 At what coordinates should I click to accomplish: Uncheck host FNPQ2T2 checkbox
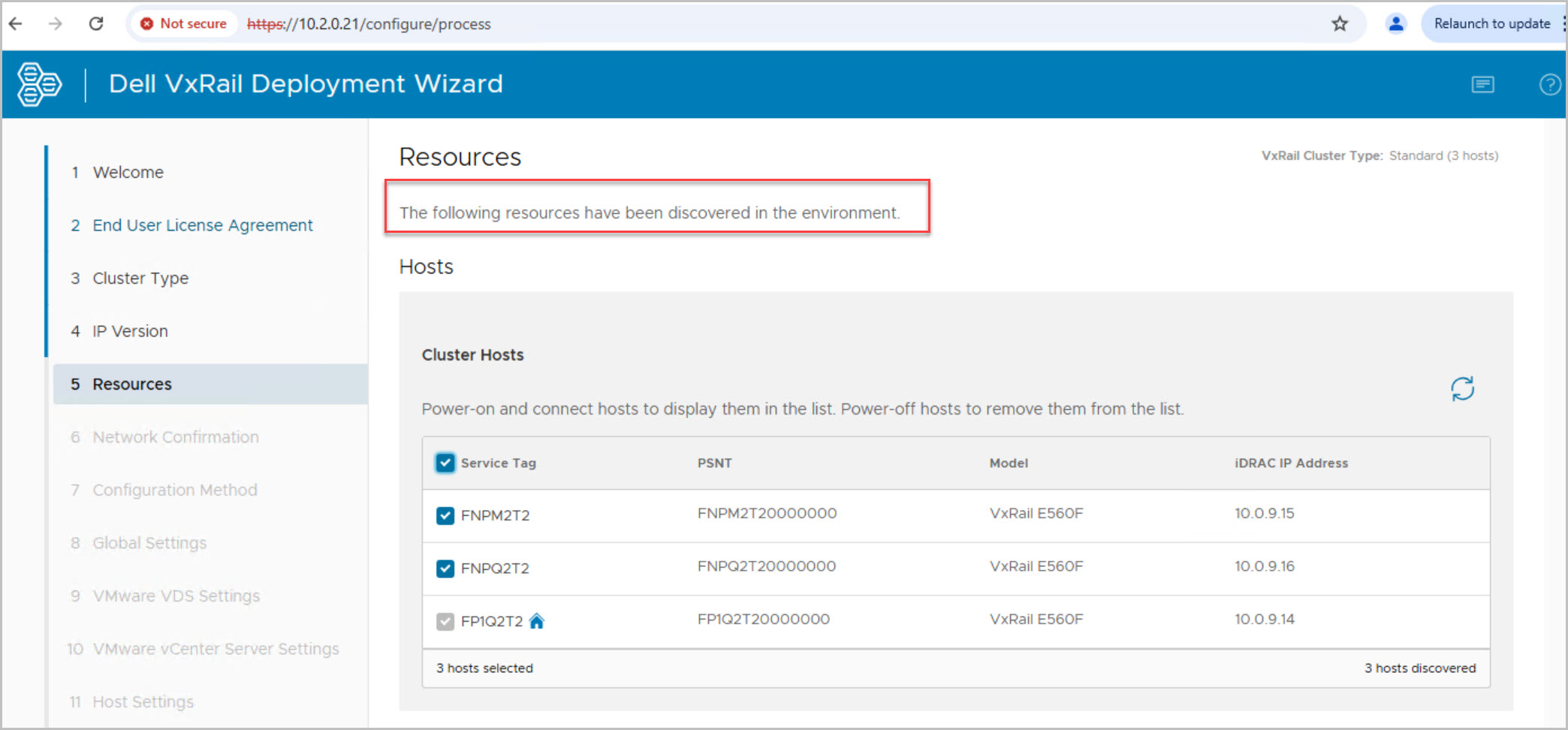(x=445, y=569)
